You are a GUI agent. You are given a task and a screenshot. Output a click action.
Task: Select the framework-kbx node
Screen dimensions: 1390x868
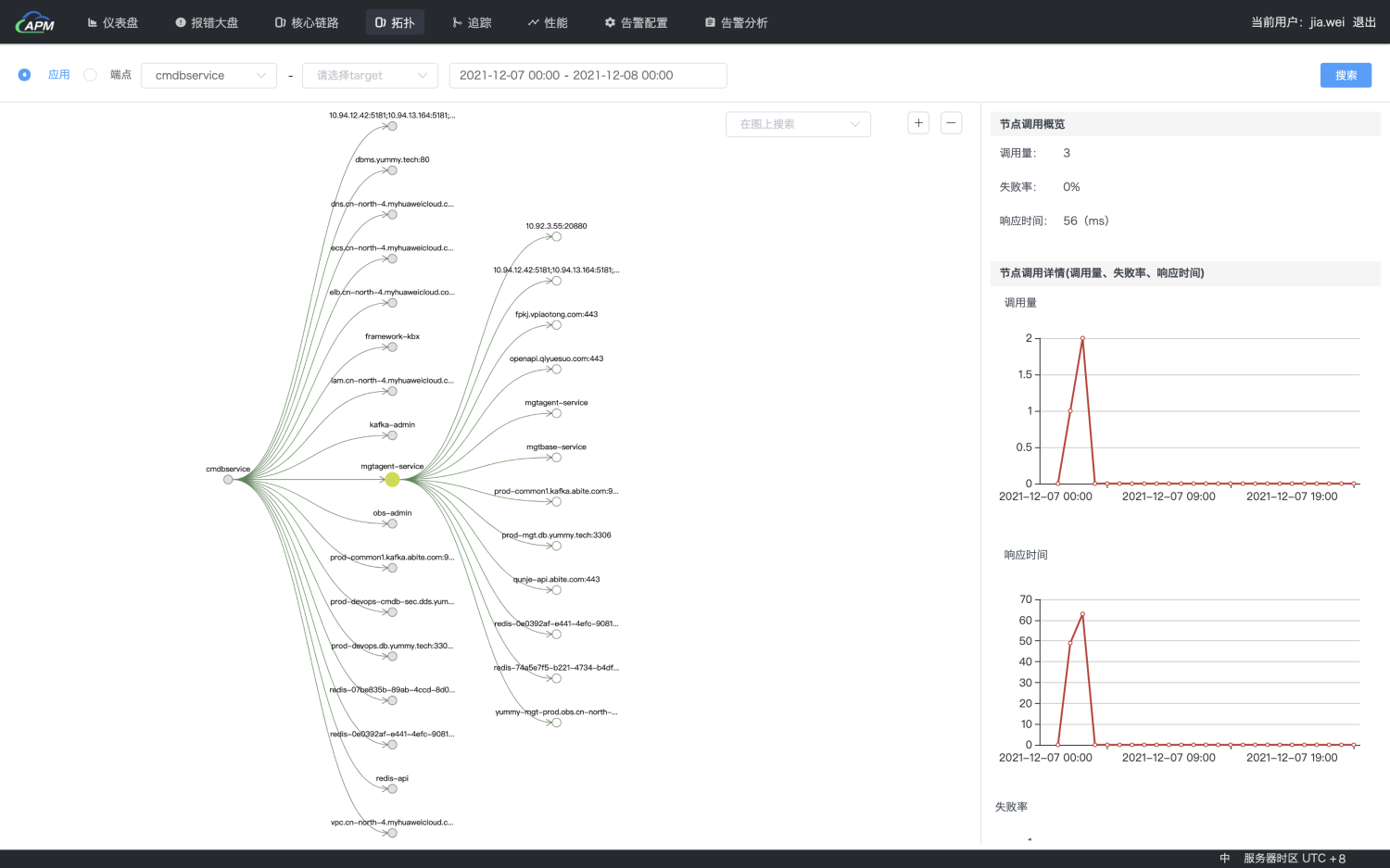tap(392, 347)
